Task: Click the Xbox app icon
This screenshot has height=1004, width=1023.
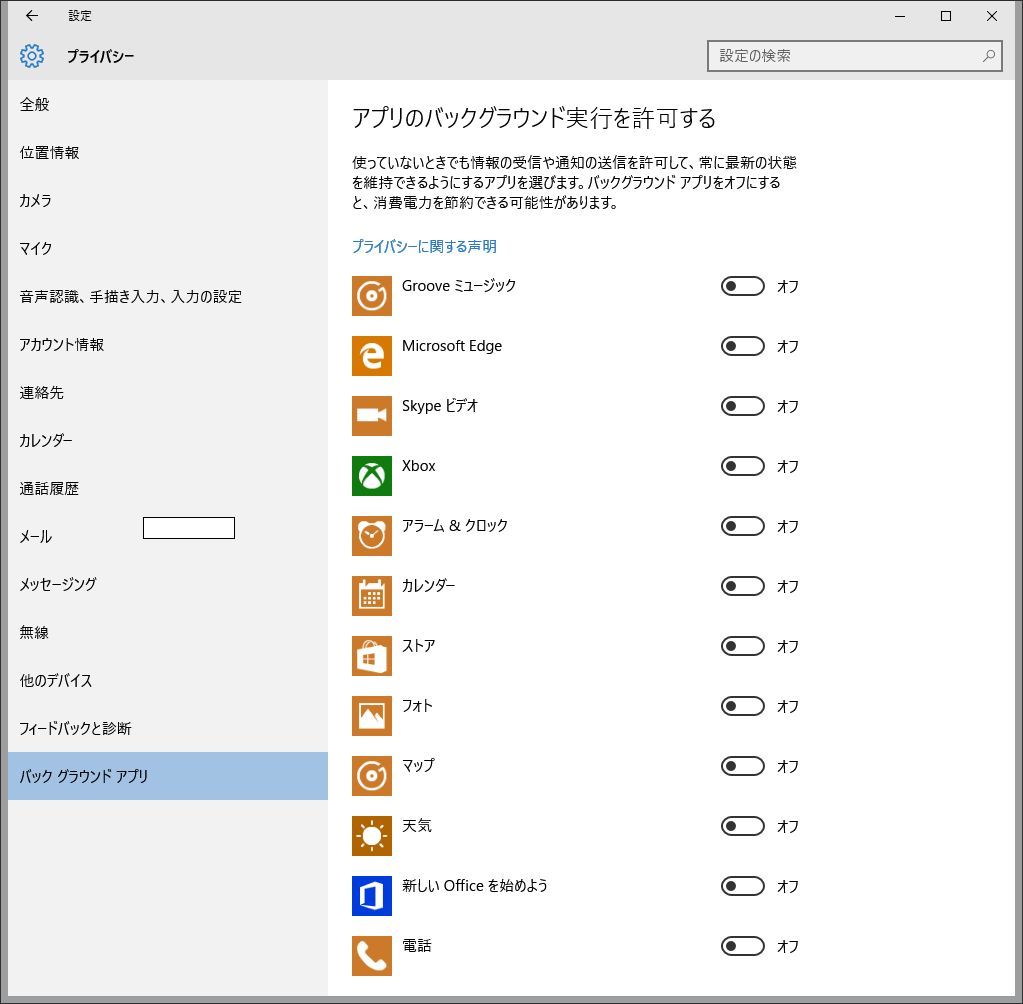Action: click(372, 476)
